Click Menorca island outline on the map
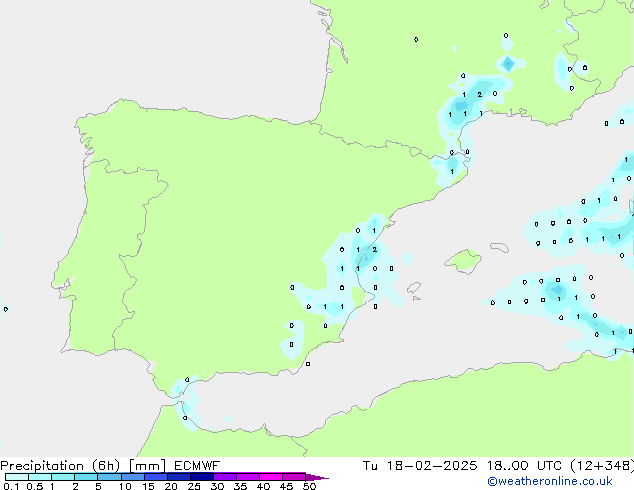Image resolution: width=634 pixels, height=490 pixels. [x=499, y=247]
